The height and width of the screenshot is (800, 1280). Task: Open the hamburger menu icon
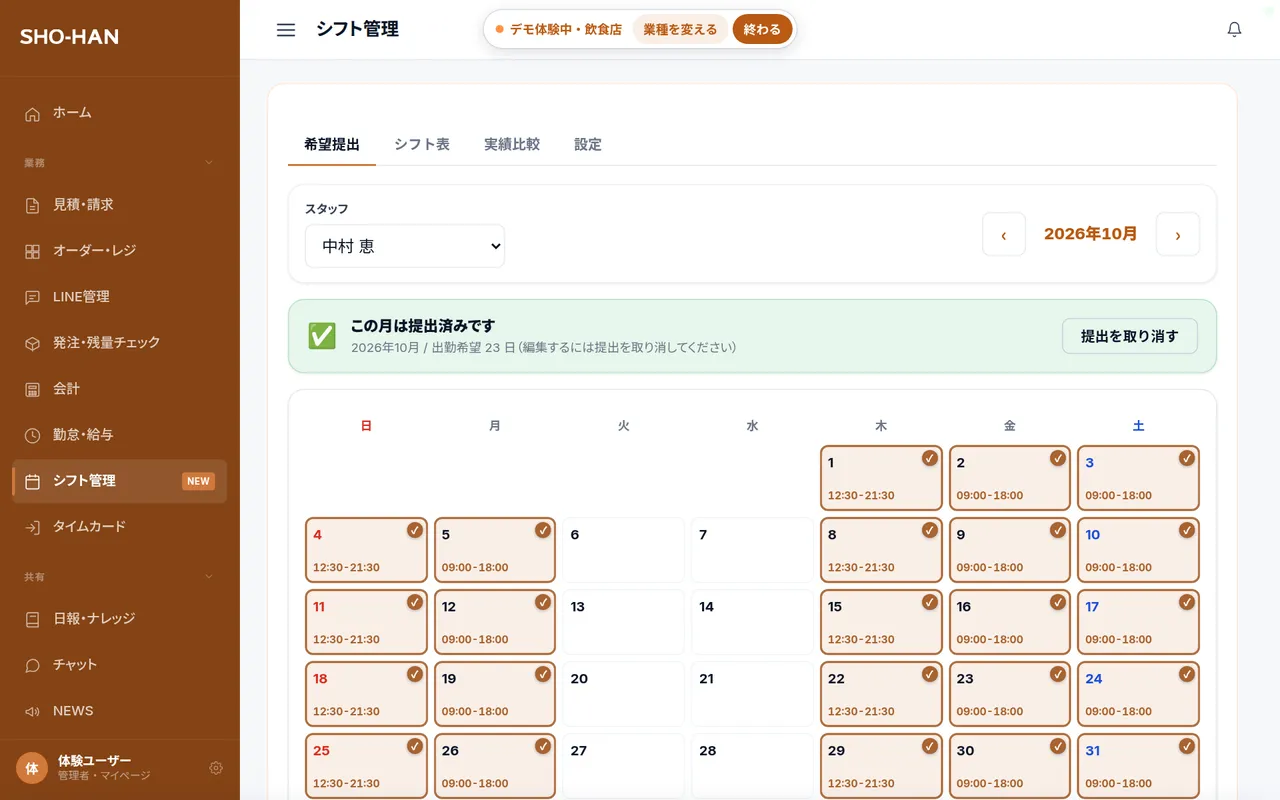coord(286,30)
